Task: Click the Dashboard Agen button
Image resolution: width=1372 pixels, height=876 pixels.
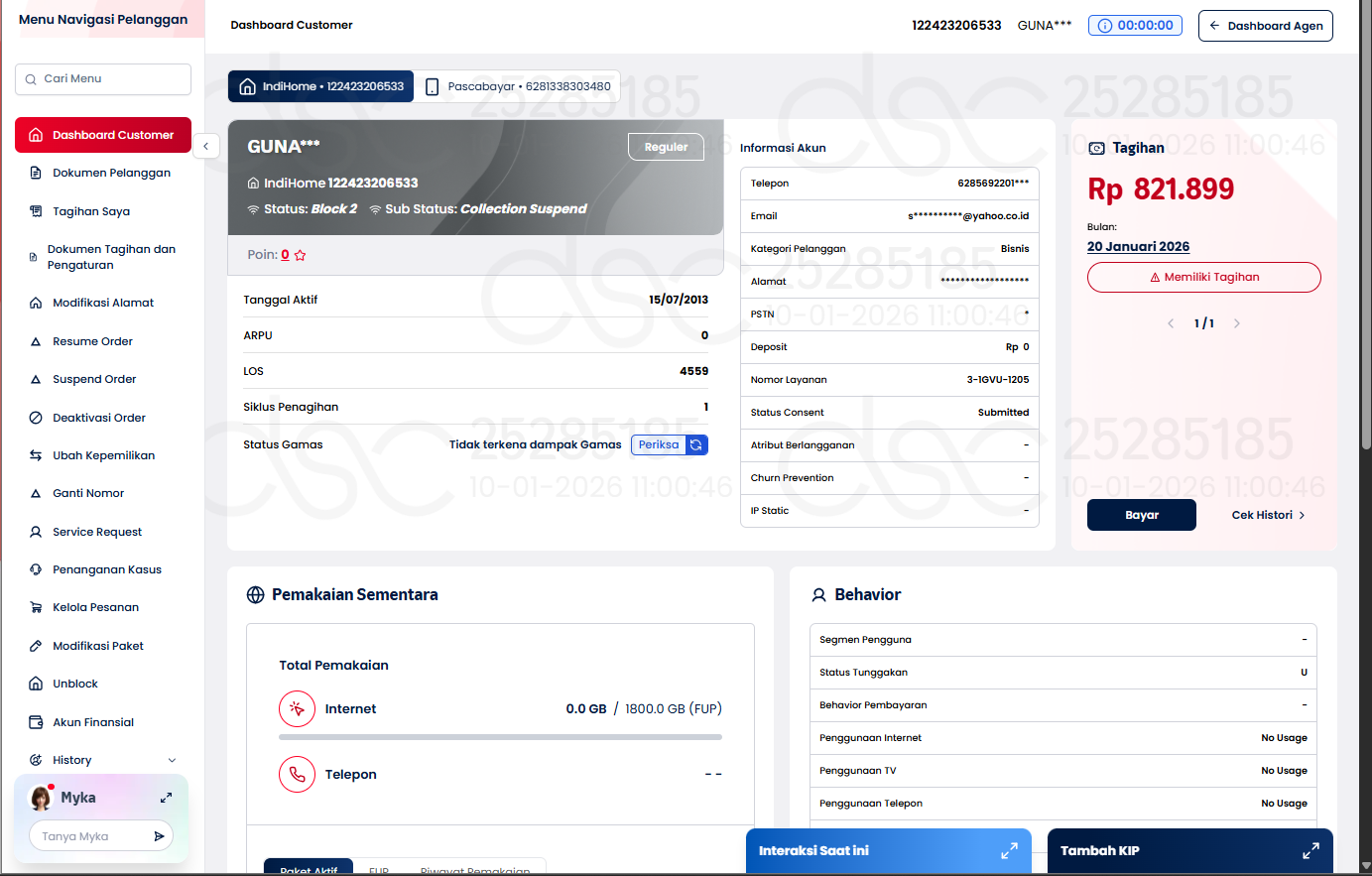Action: (1265, 26)
